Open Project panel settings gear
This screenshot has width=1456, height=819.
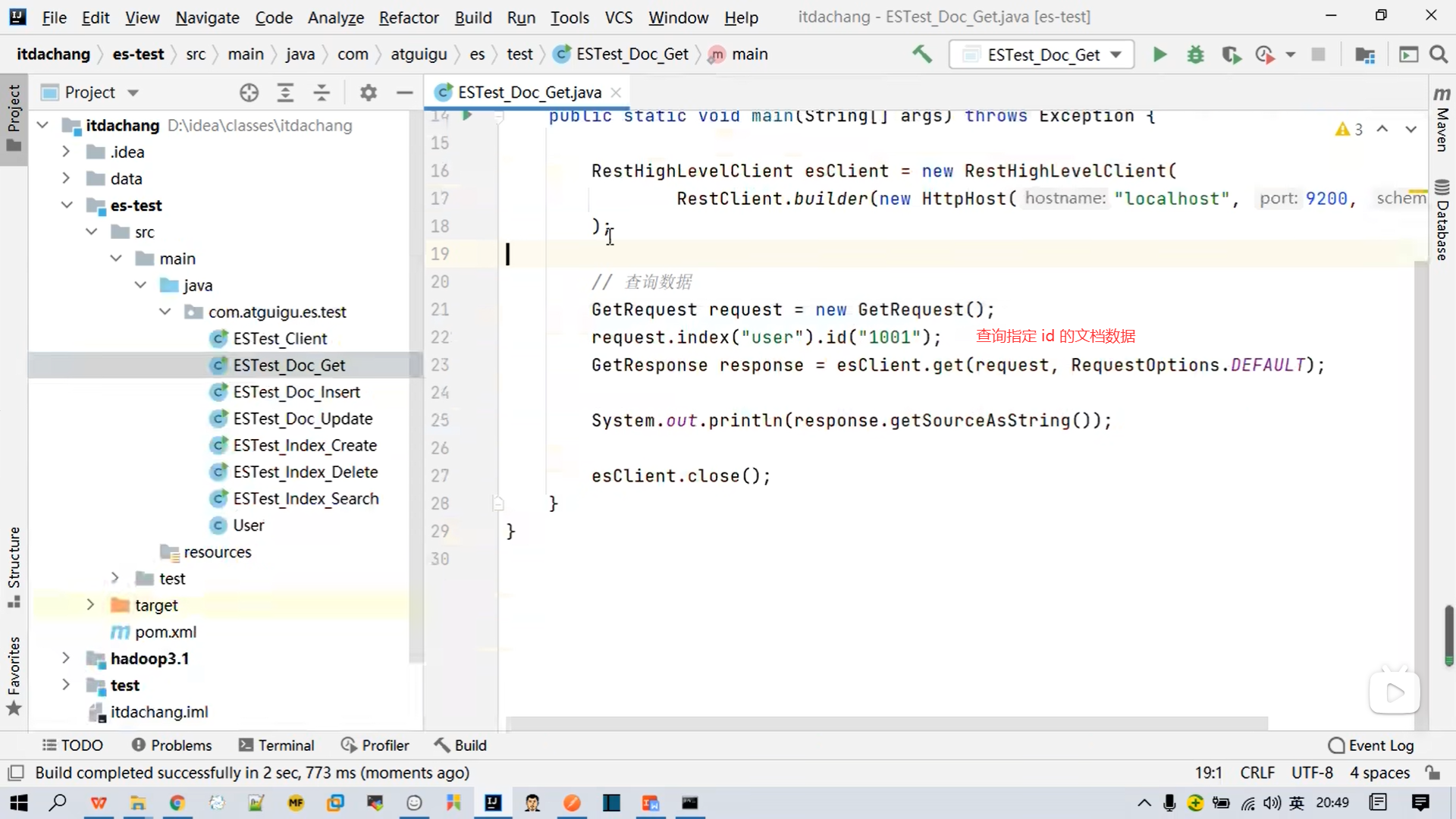[x=369, y=93]
